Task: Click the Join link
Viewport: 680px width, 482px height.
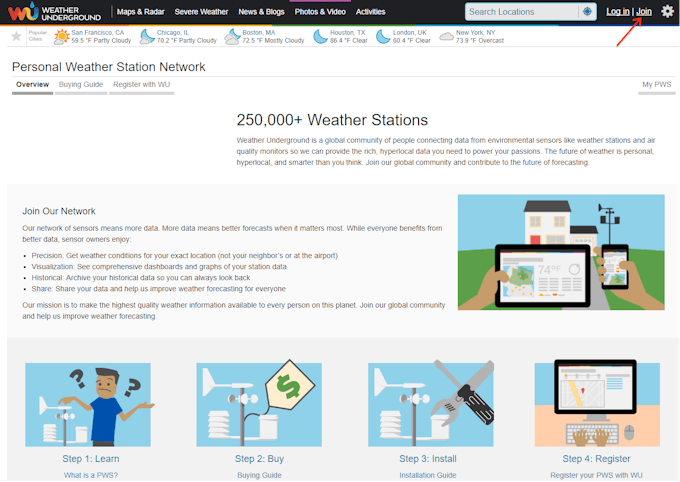Action: click(x=644, y=12)
